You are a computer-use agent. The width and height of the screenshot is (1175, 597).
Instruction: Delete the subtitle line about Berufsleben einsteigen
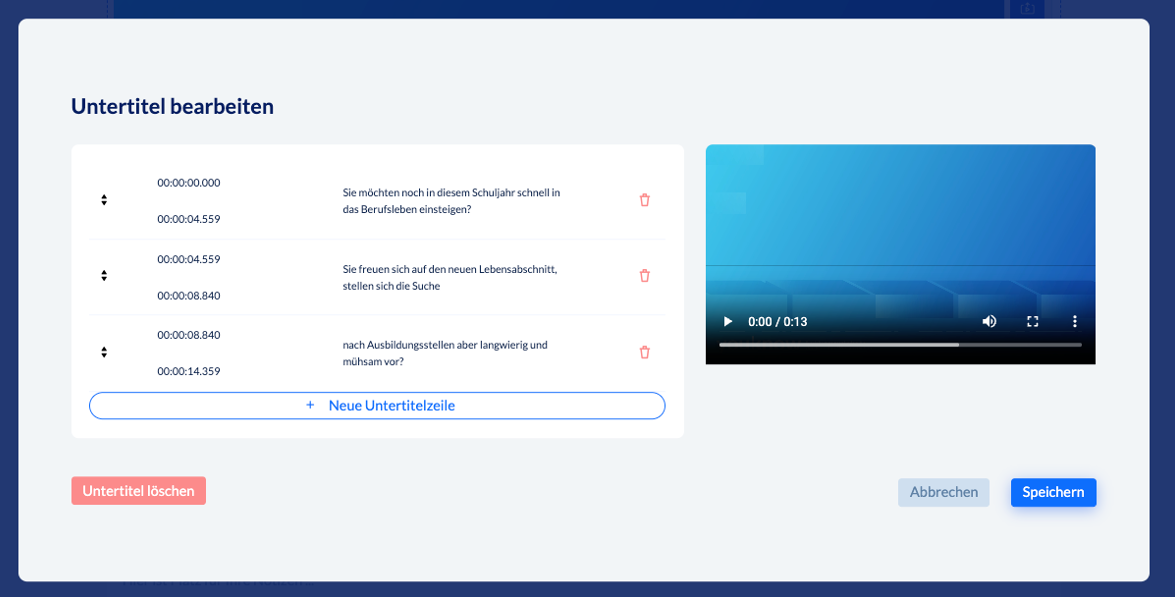[x=644, y=200]
